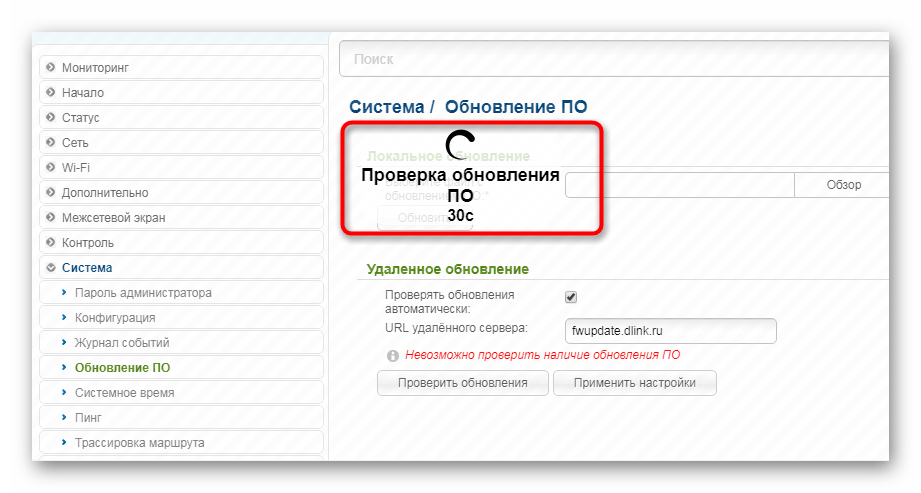Viewport: 921px width, 493px height.
Task: Open Системное время submenu item
Action: 181,393
